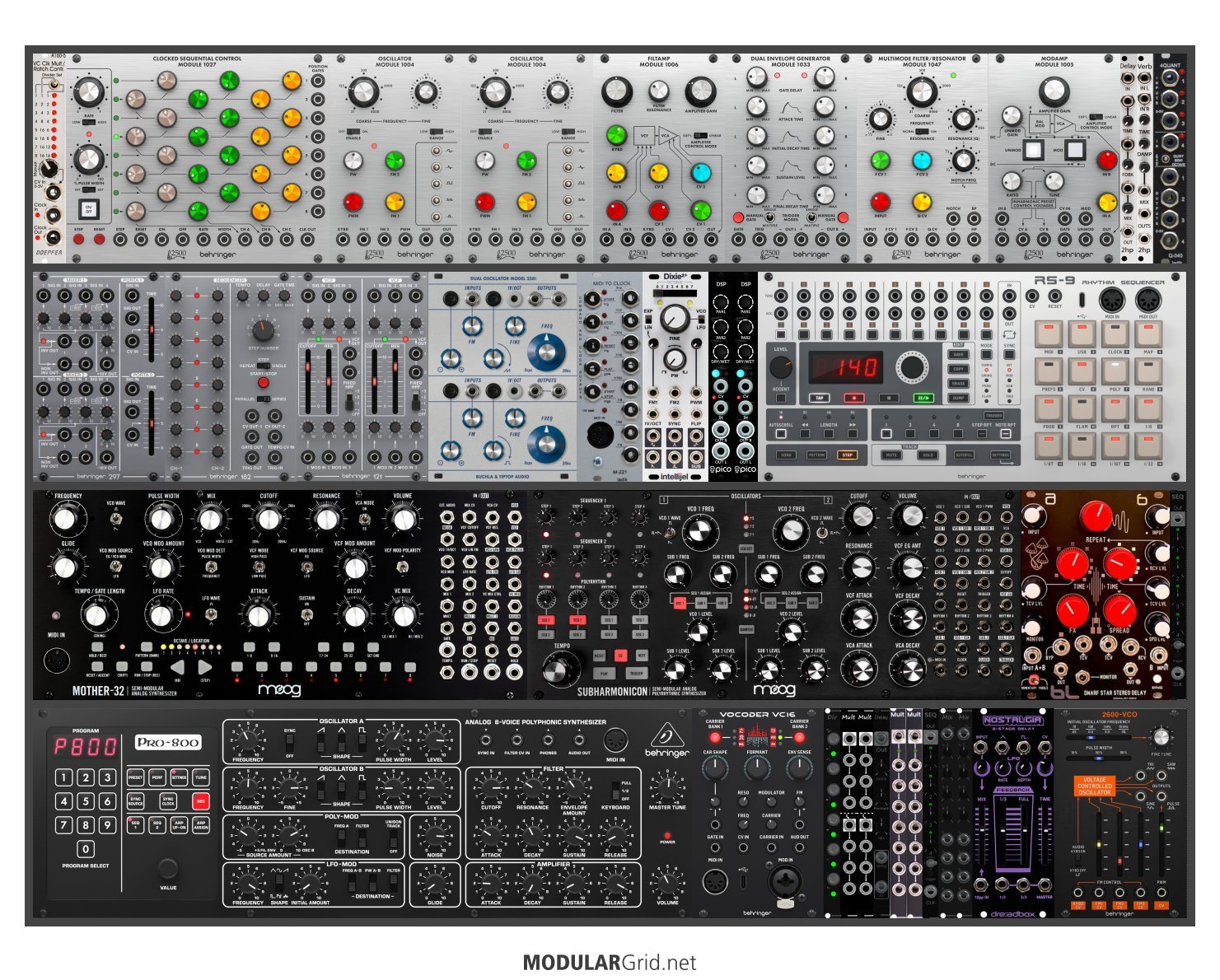Click the RS-9 tempo display showing 140
Image resolution: width=1220 pixels, height=980 pixels.
click(x=846, y=366)
